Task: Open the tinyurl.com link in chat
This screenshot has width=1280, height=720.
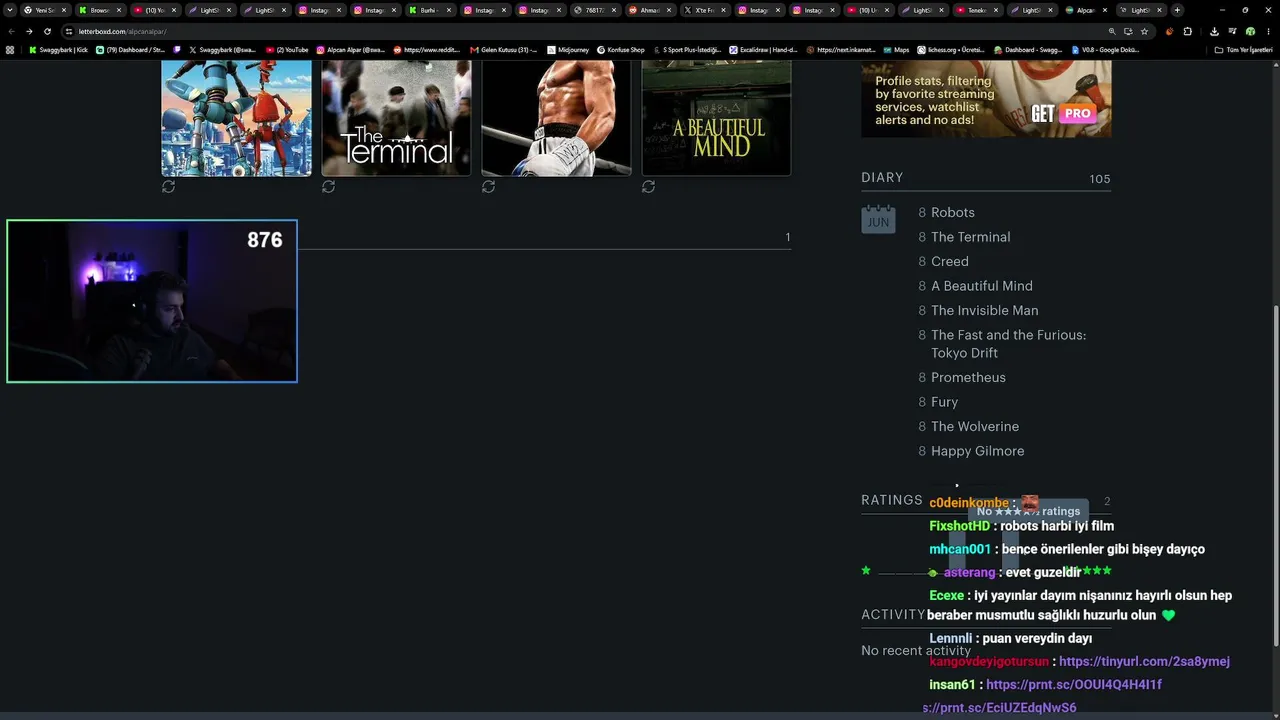Action: pyautogui.click(x=1144, y=661)
